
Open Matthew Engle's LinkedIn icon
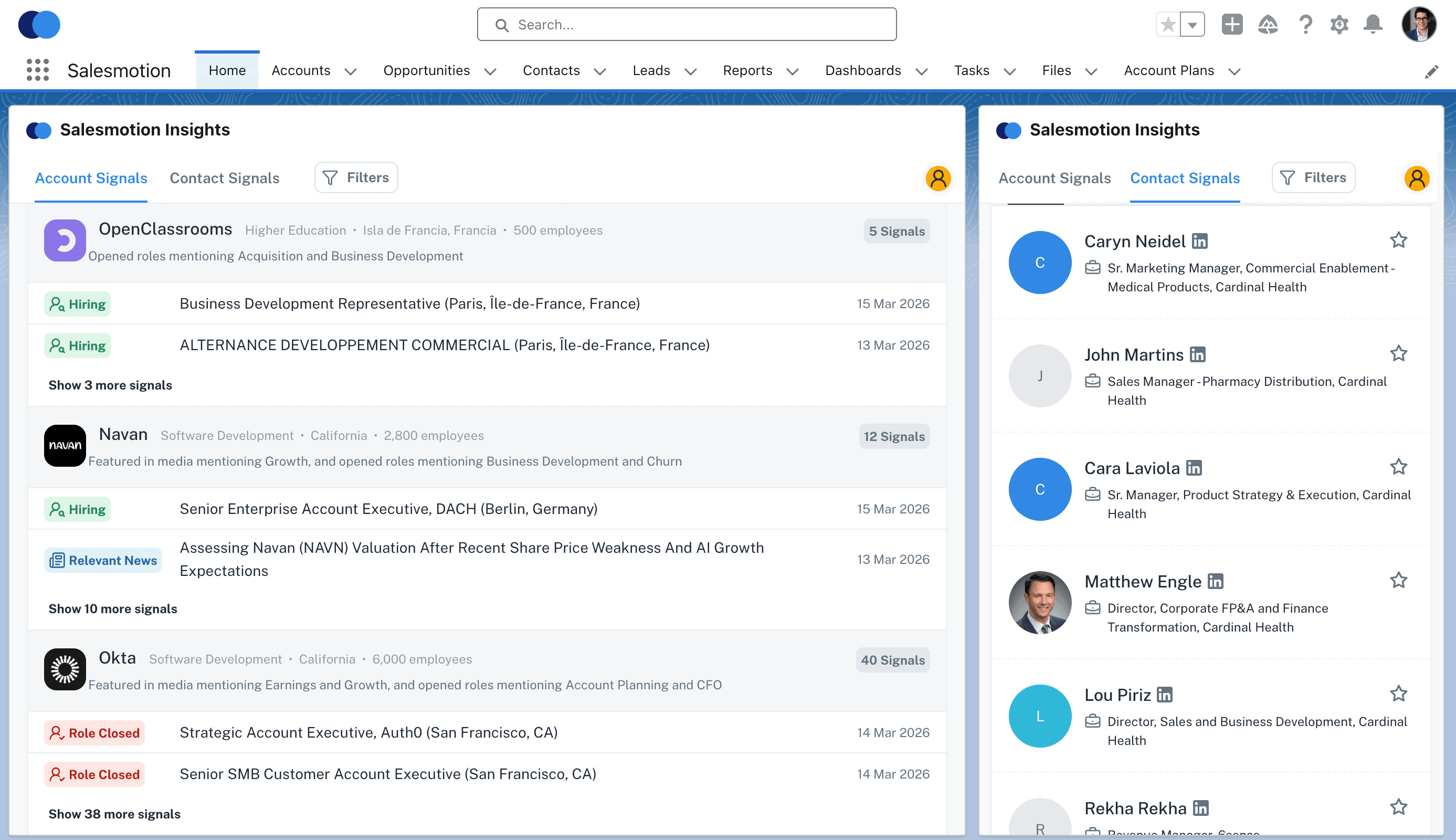coord(1216,582)
